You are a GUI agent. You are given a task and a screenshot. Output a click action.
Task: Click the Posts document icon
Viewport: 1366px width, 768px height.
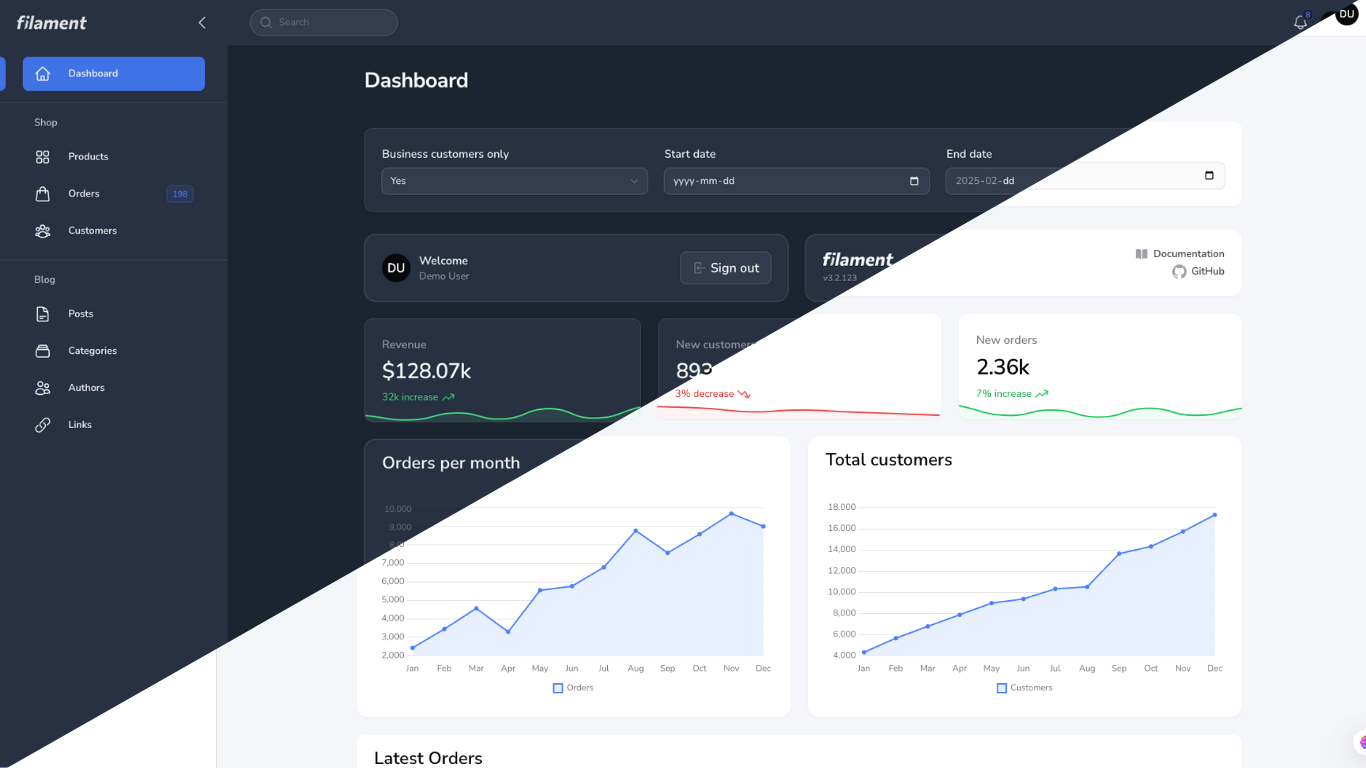pyautogui.click(x=42, y=314)
